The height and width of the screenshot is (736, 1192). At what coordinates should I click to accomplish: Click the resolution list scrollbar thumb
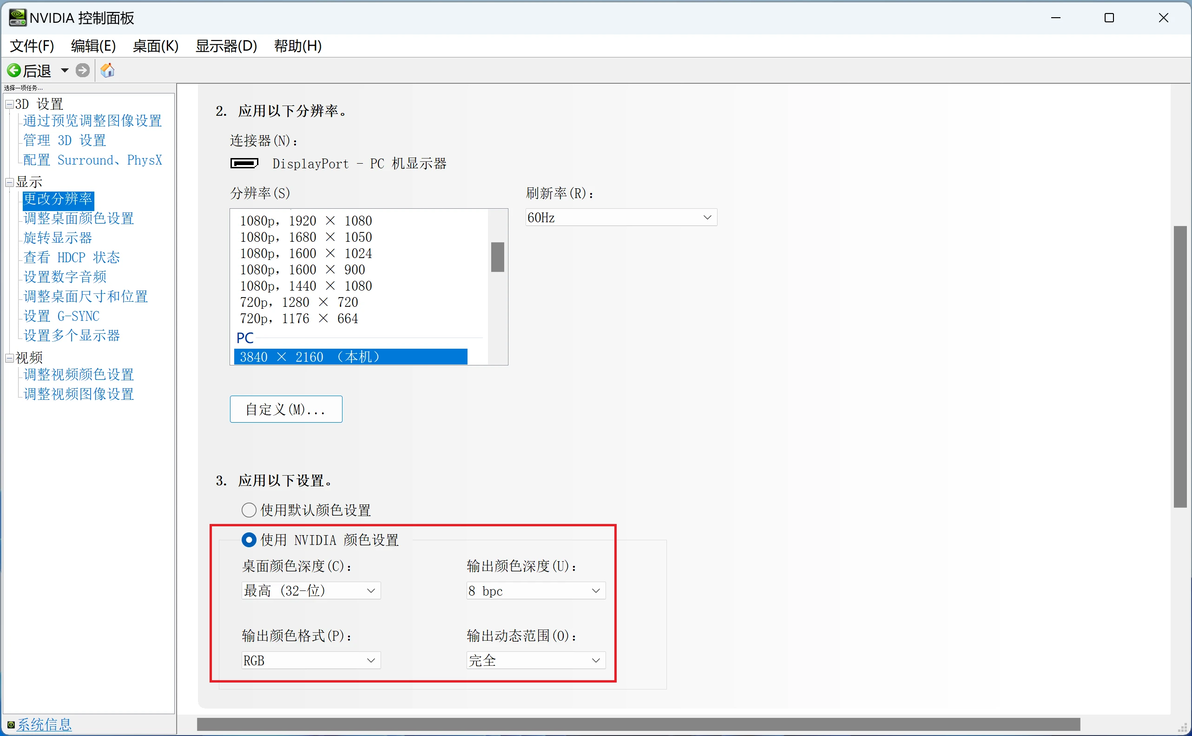498,257
